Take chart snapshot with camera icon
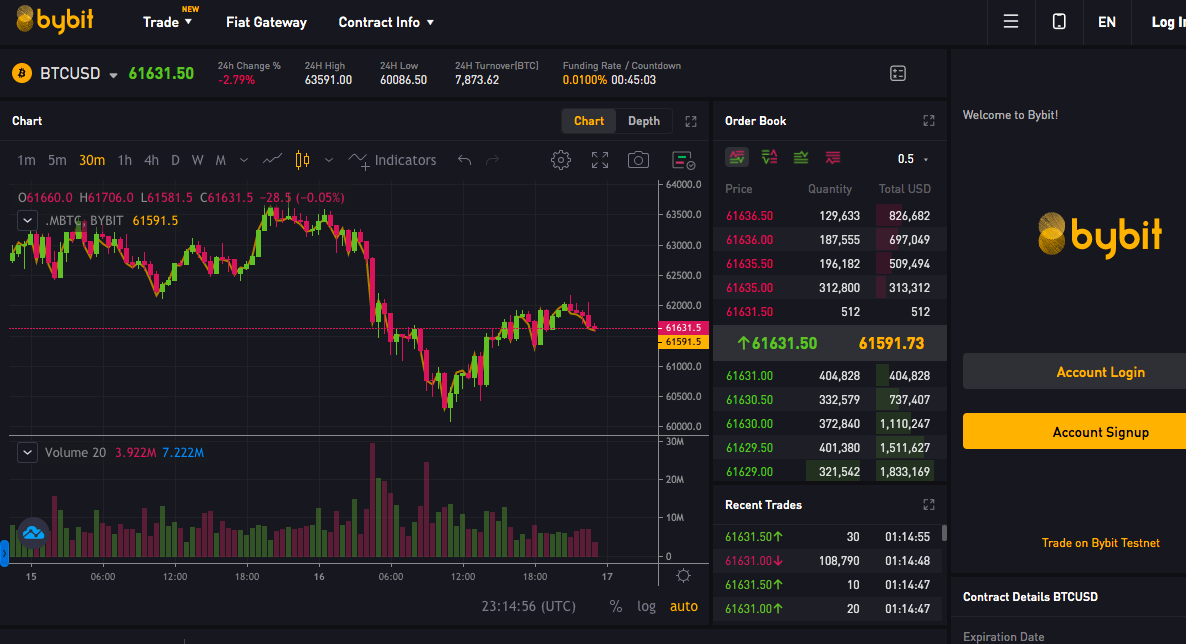Image resolution: width=1186 pixels, height=644 pixels. point(638,160)
